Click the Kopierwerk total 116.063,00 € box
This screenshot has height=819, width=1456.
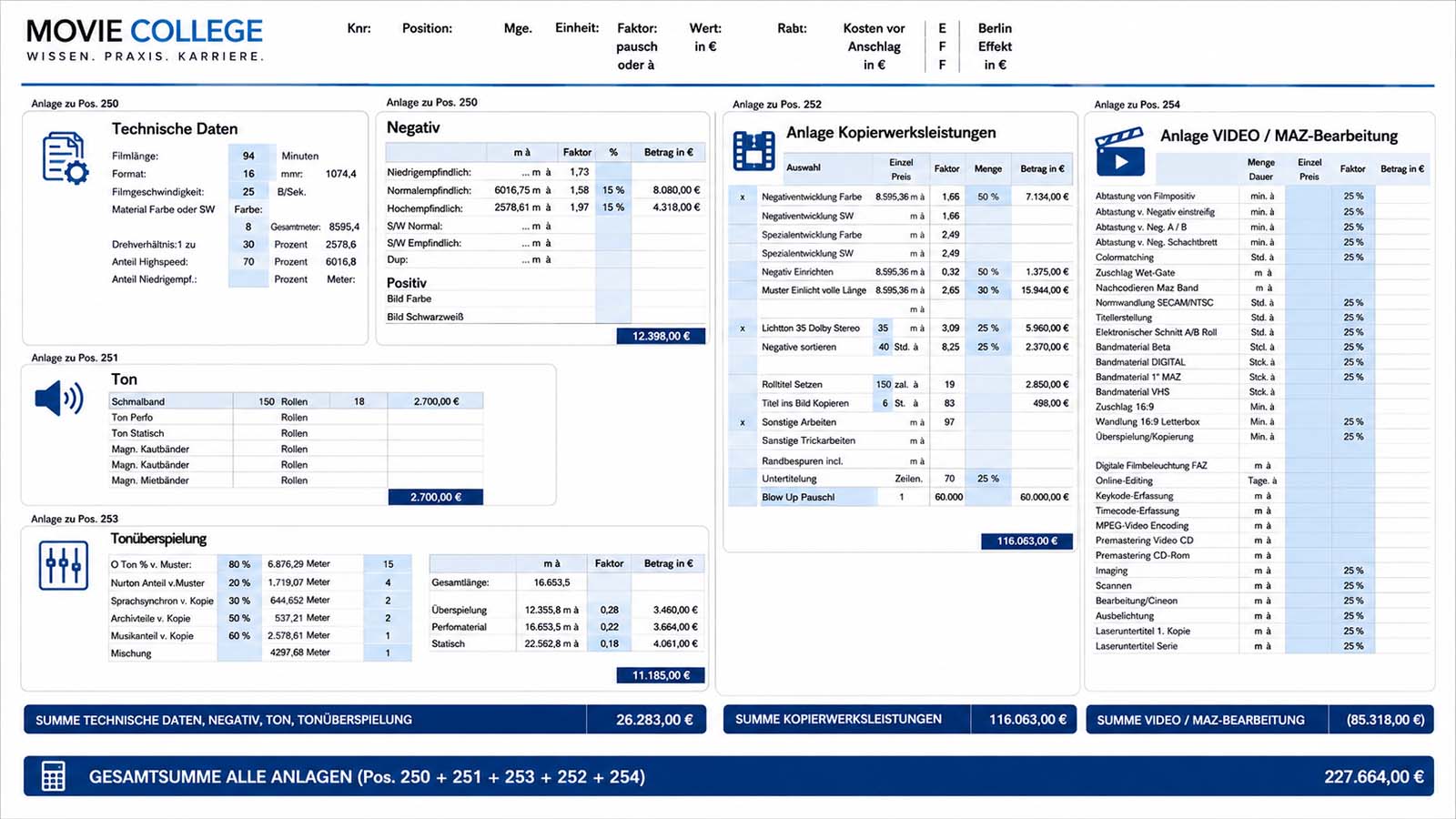tap(1027, 541)
